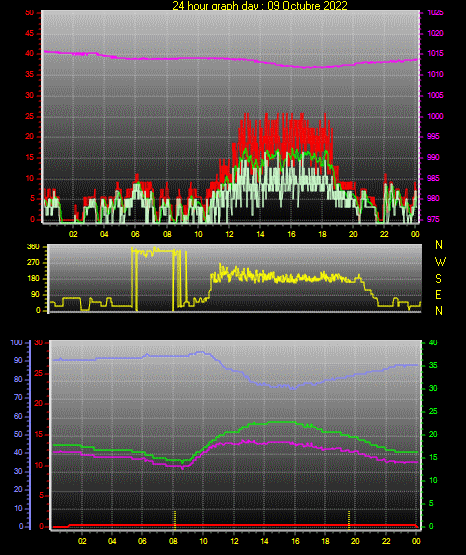
Task: Click the red 15 label on bottom graph
Action: pyautogui.click(x=39, y=434)
